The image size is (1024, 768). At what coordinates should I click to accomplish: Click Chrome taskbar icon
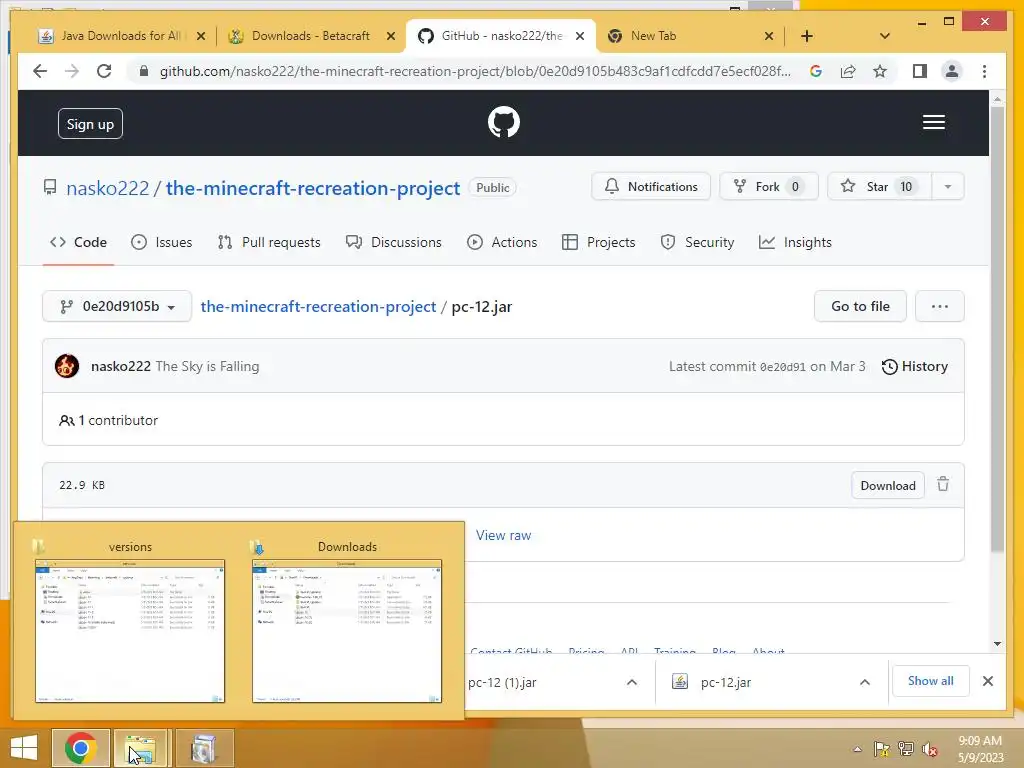pyautogui.click(x=80, y=748)
